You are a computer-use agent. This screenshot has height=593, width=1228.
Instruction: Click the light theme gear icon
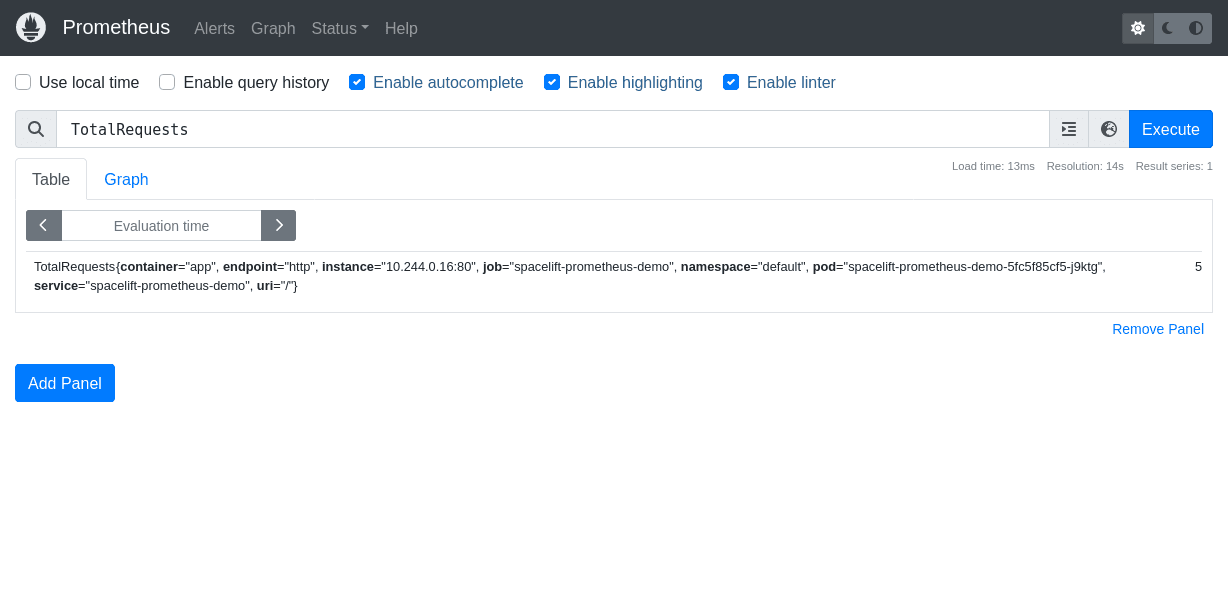pos(1137,28)
